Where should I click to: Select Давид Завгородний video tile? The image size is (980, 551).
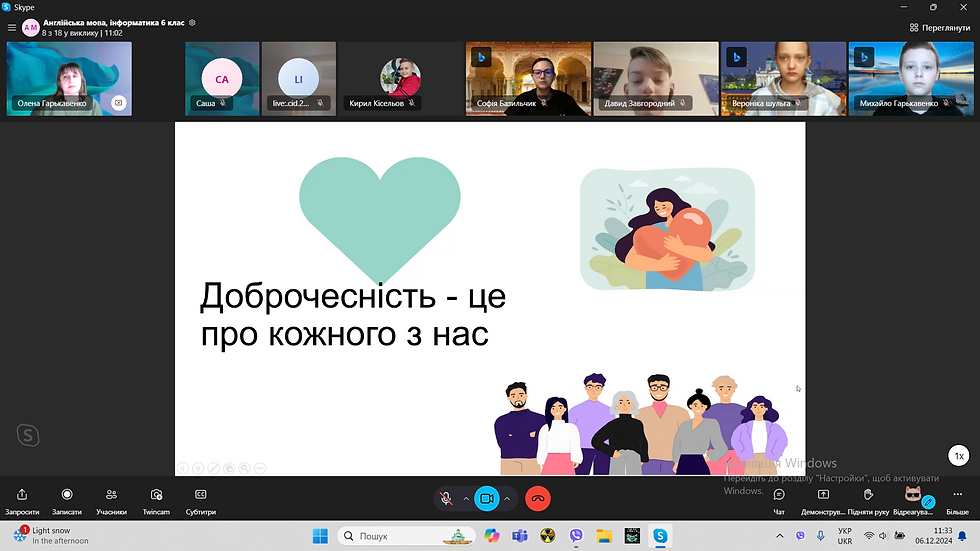(x=656, y=79)
